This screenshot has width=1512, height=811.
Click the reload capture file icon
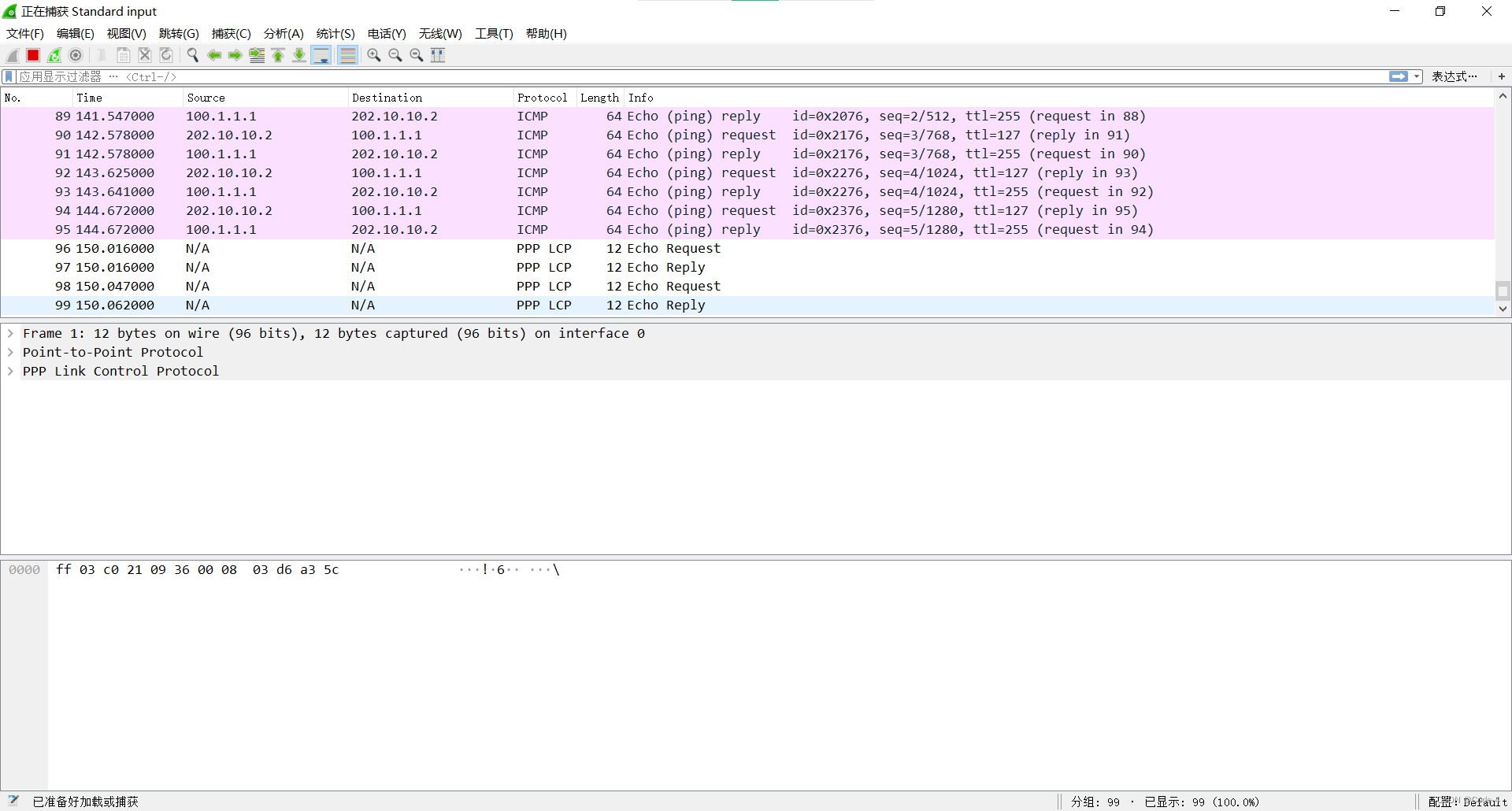coord(166,55)
